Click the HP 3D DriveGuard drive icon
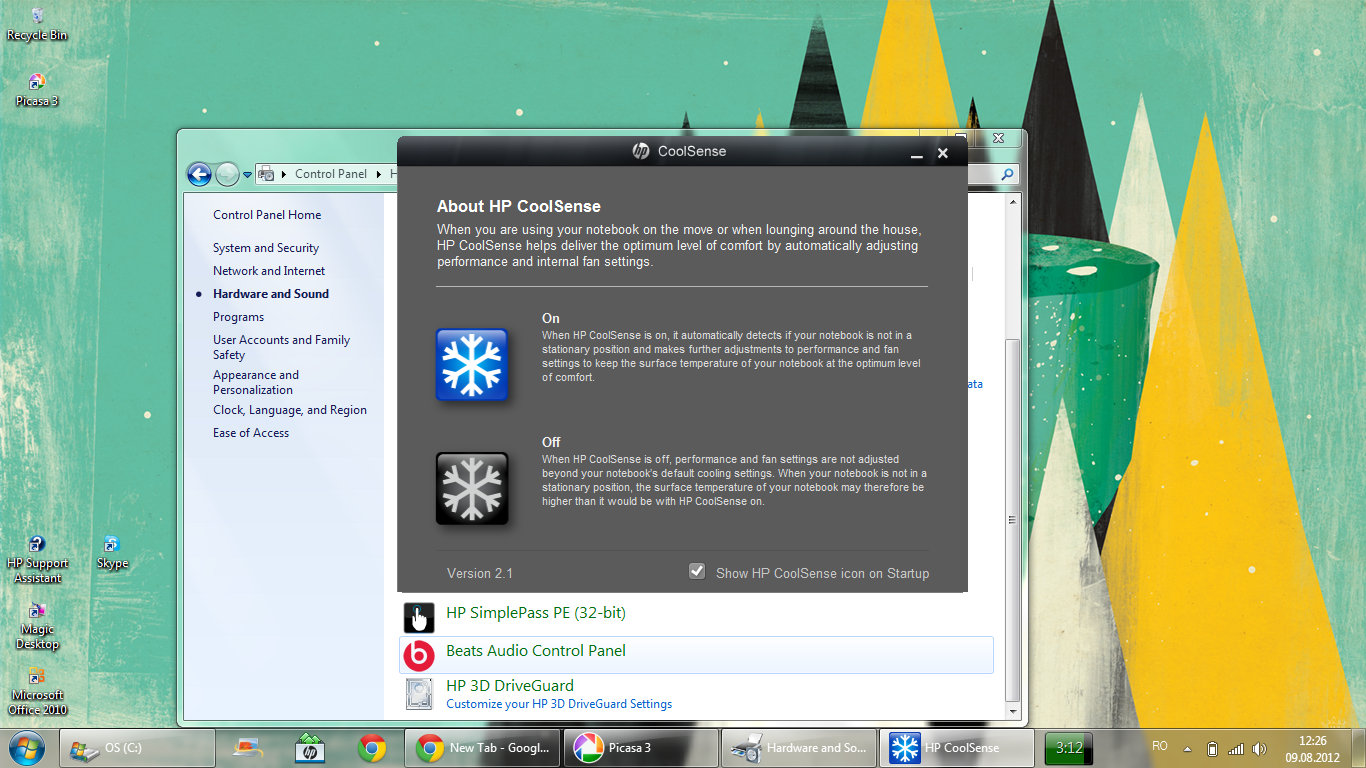Viewport: 1366px width, 768px height. click(x=419, y=694)
